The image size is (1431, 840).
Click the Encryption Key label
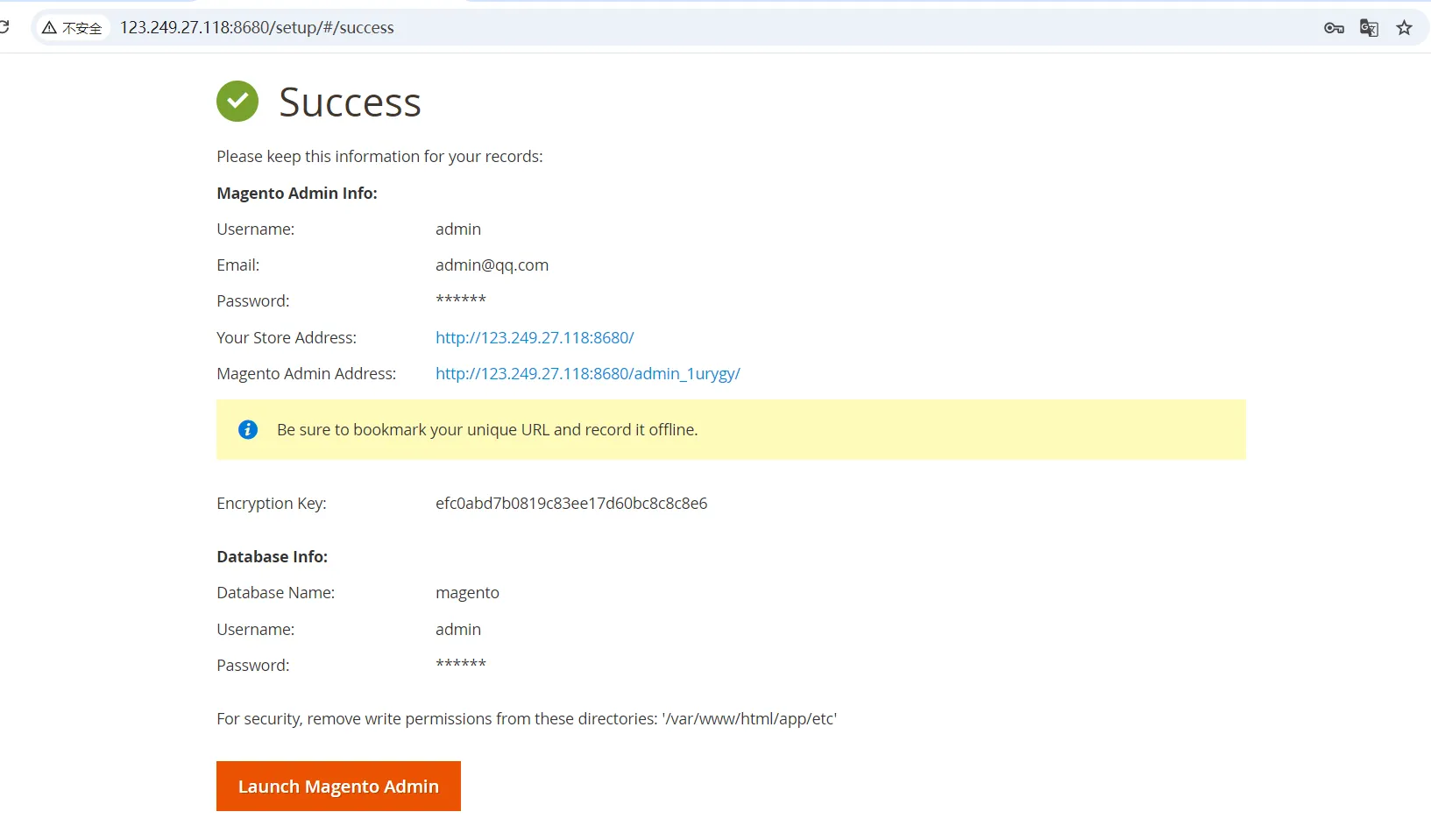click(272, 504)
